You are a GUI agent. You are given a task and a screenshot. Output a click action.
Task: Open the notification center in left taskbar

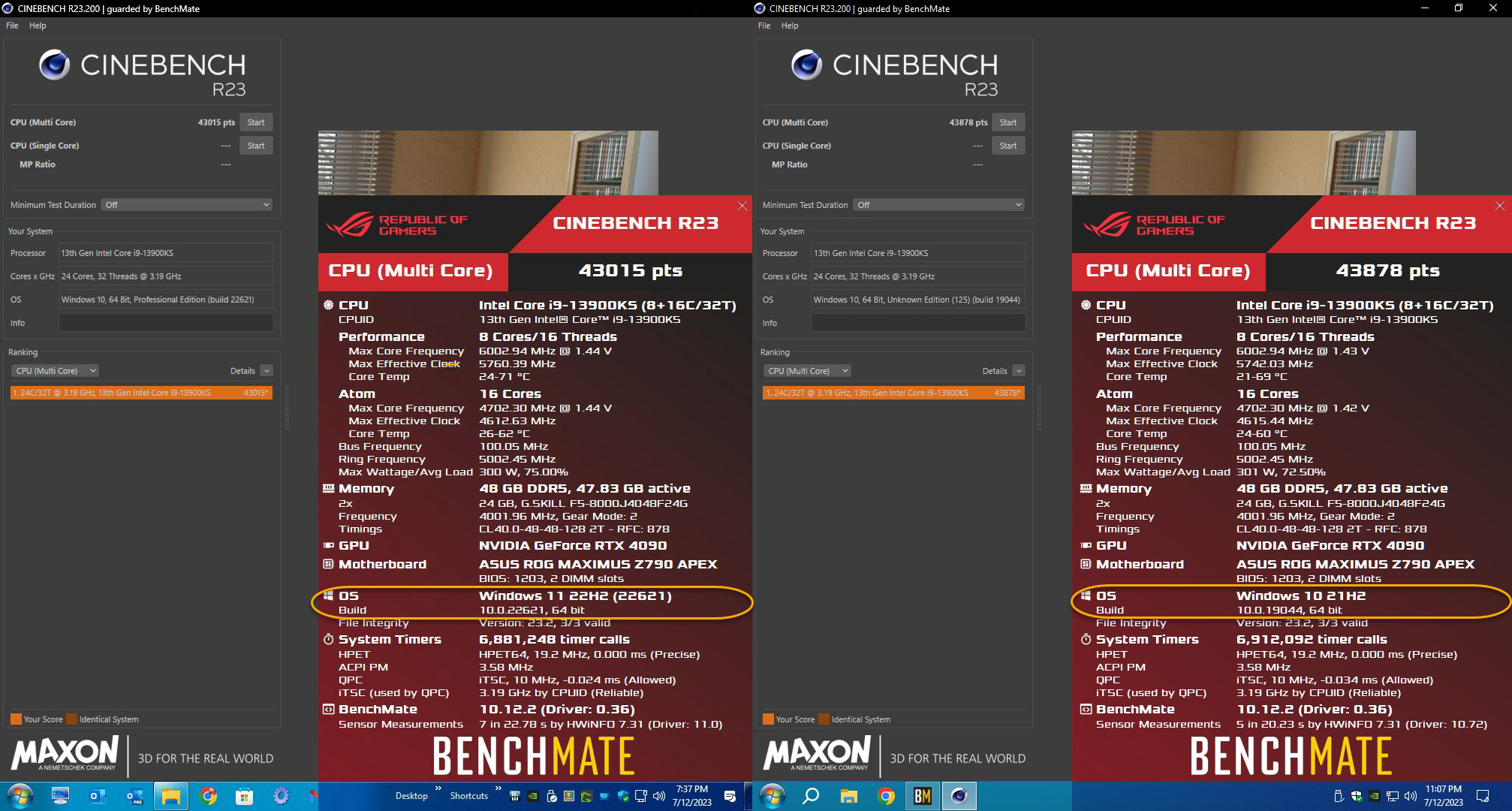tap(730, 796)
